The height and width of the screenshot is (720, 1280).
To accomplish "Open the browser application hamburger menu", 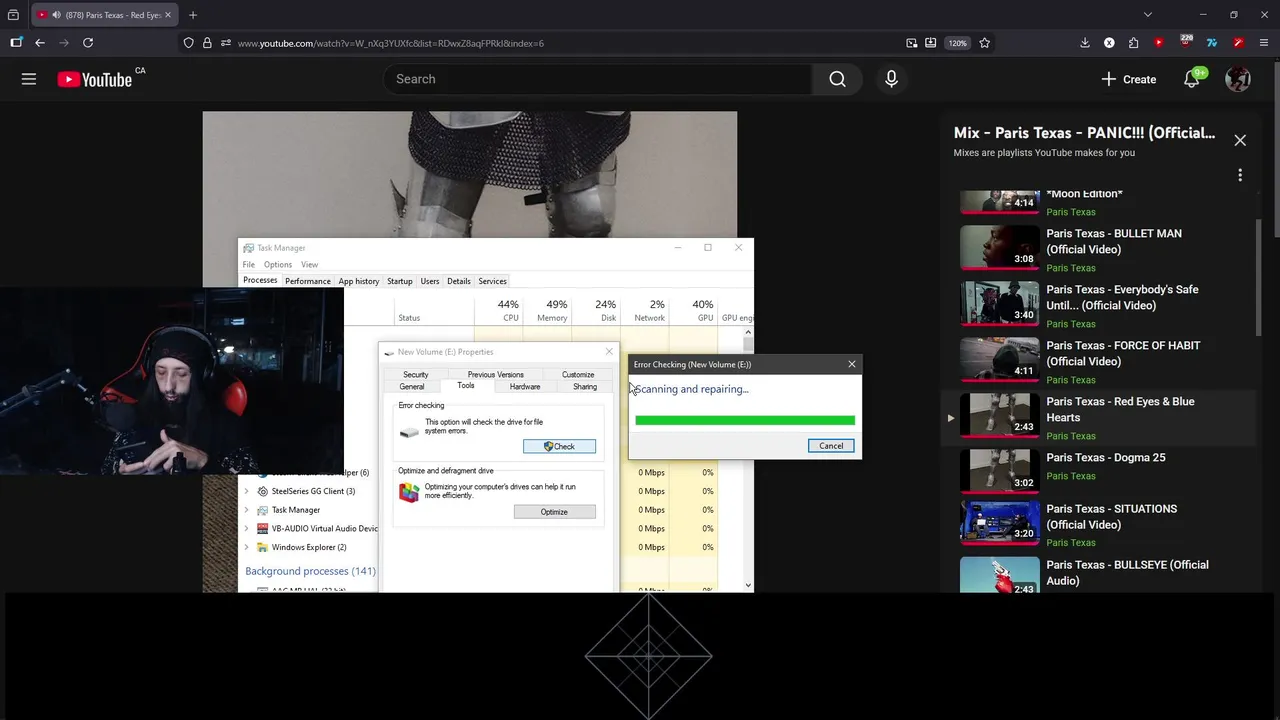I will (x=1264, y=43).
